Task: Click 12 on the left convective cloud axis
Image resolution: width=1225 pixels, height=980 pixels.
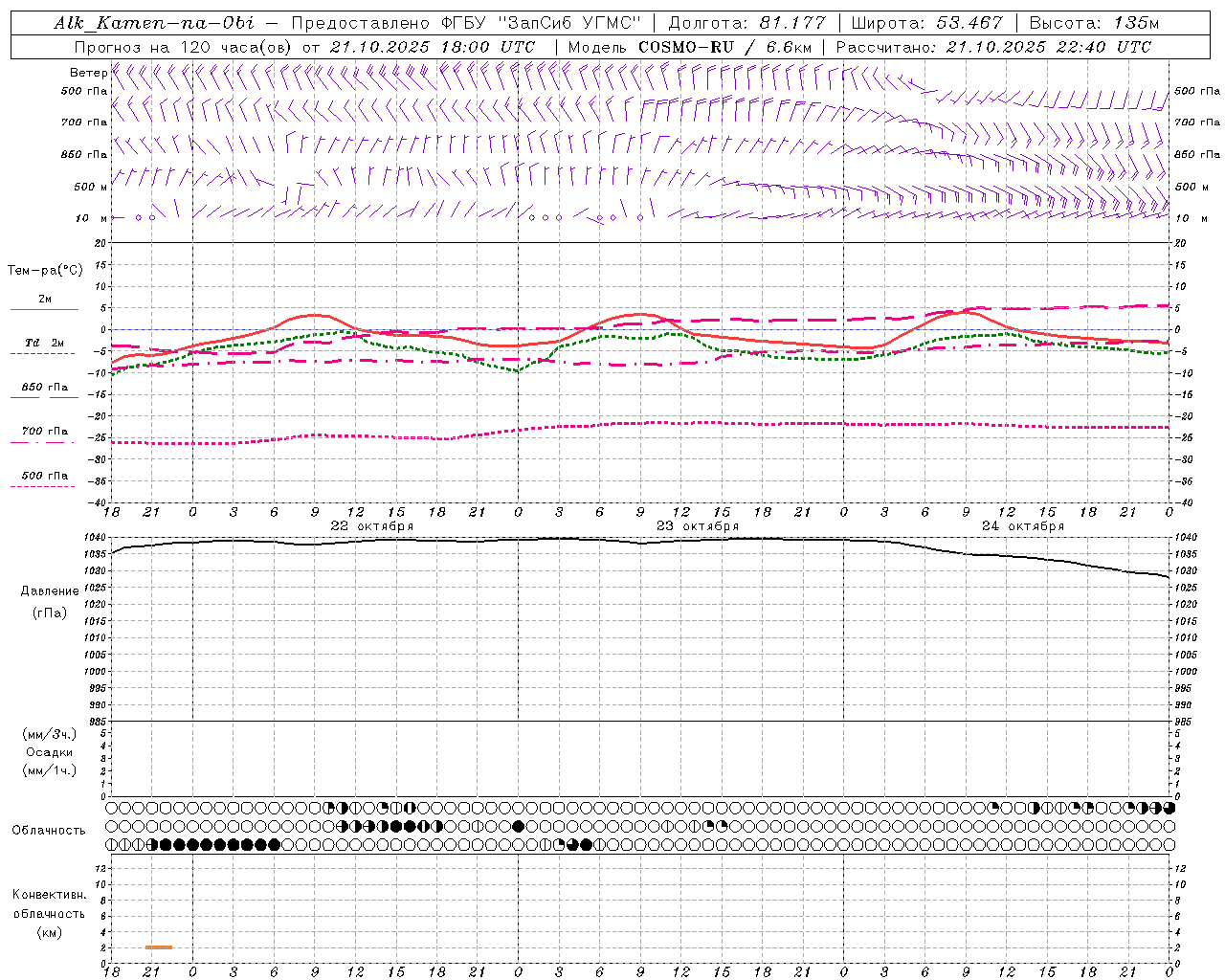Action: [100, 869]
